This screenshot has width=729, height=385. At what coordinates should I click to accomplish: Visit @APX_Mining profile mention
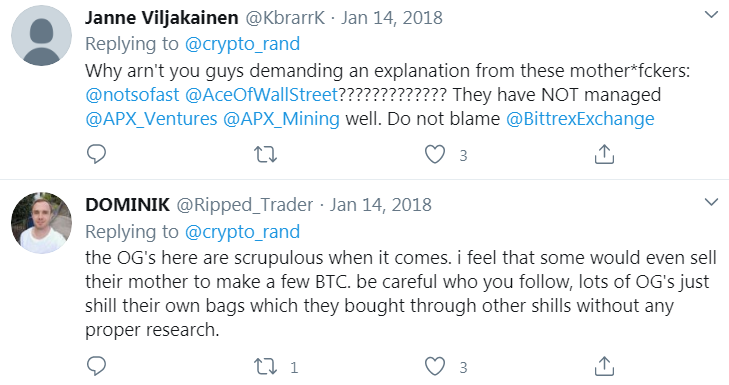[281, 119]
